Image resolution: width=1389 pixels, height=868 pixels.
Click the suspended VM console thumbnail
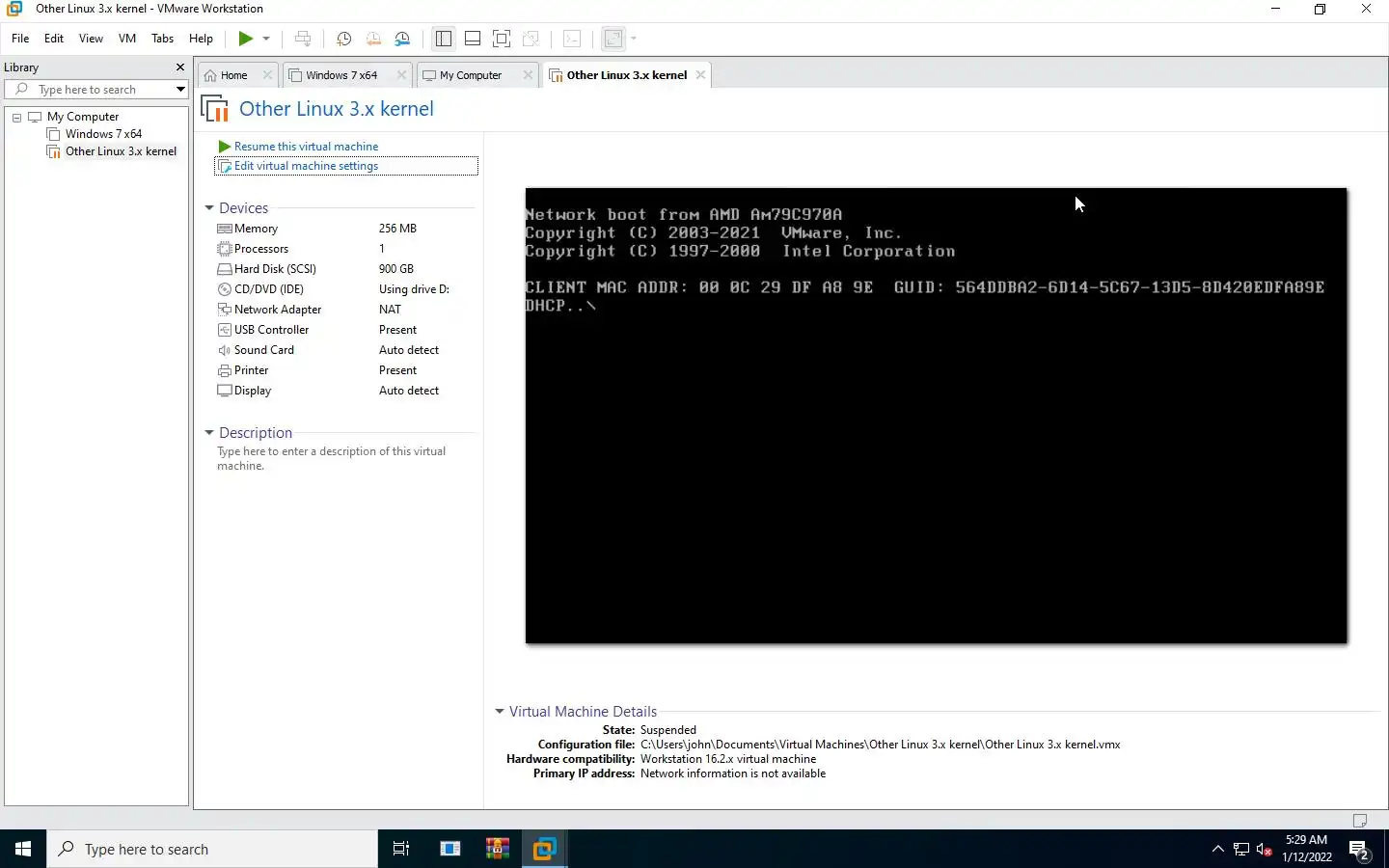936,416
